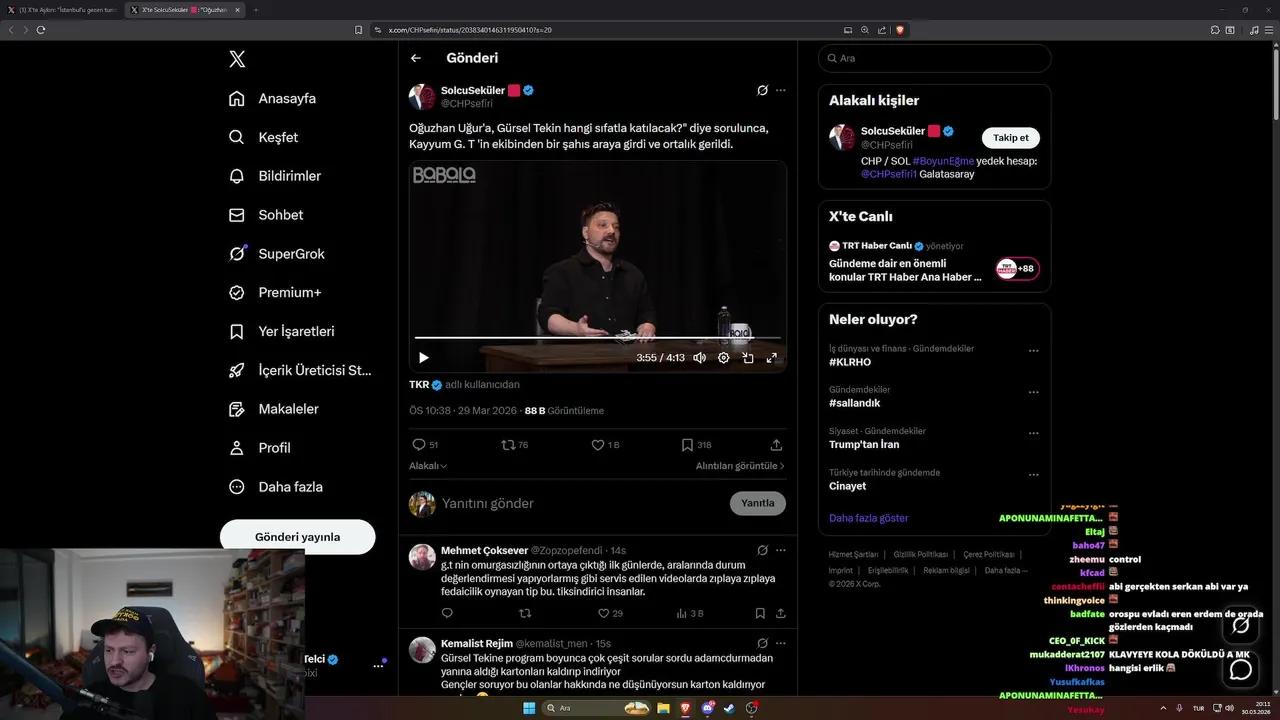
Task: Click Daha fazla göster link
Action: coord(869,518)
